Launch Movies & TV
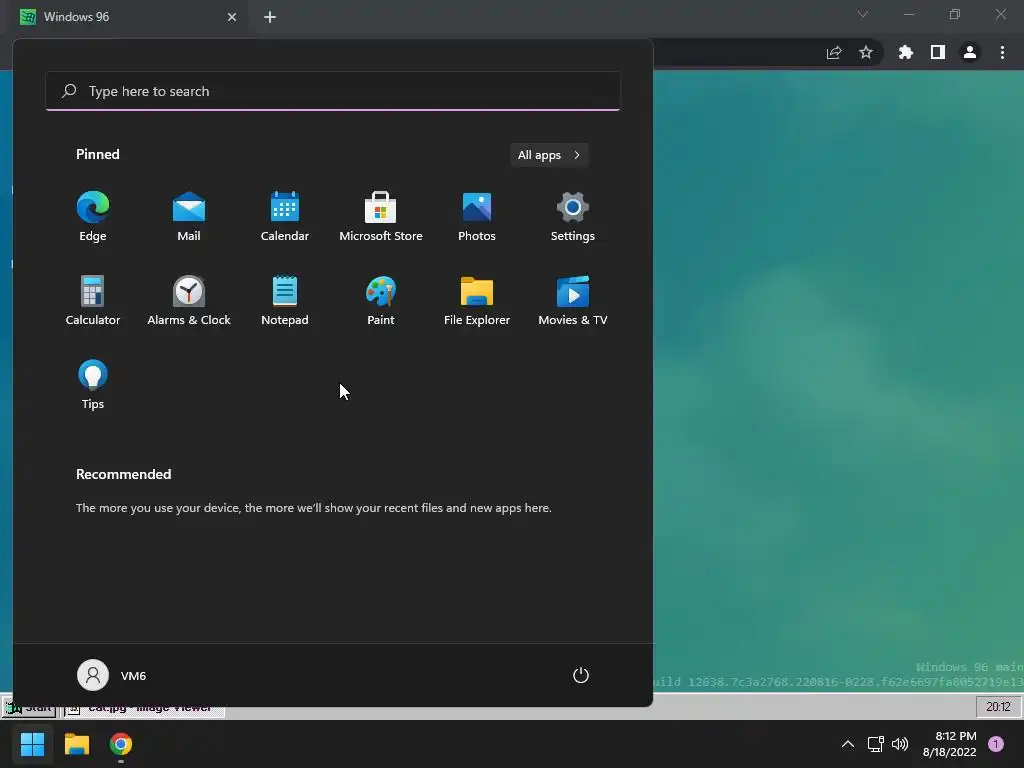 [x=573, y=300]
